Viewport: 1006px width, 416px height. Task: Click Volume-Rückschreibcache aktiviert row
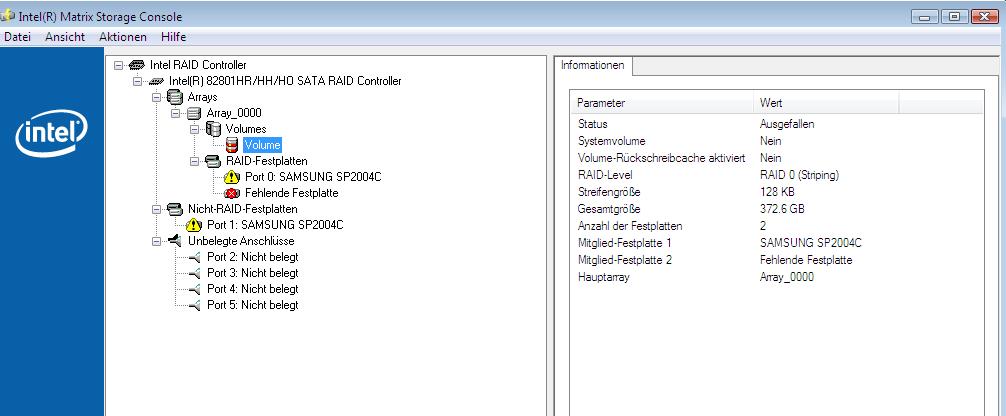[777, 158]
